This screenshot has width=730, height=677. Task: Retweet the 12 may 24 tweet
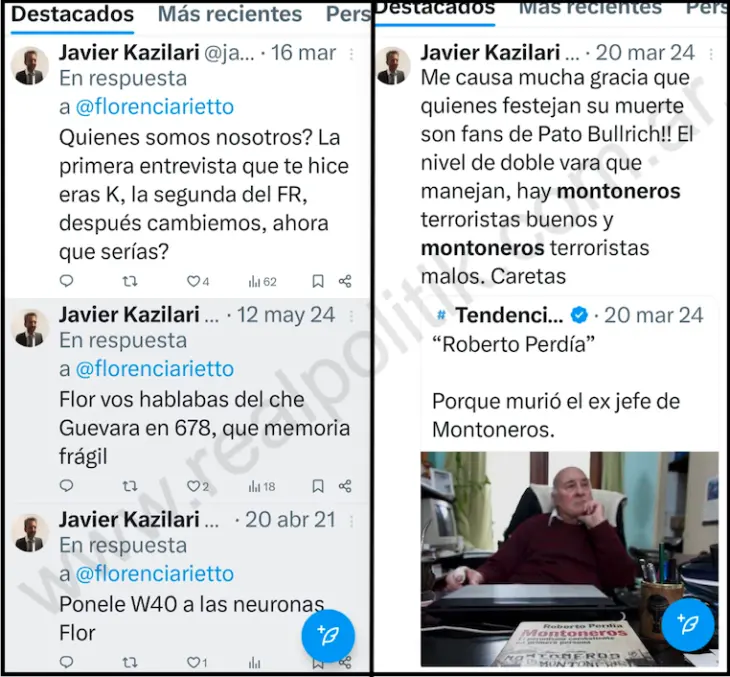coord(130,486)
